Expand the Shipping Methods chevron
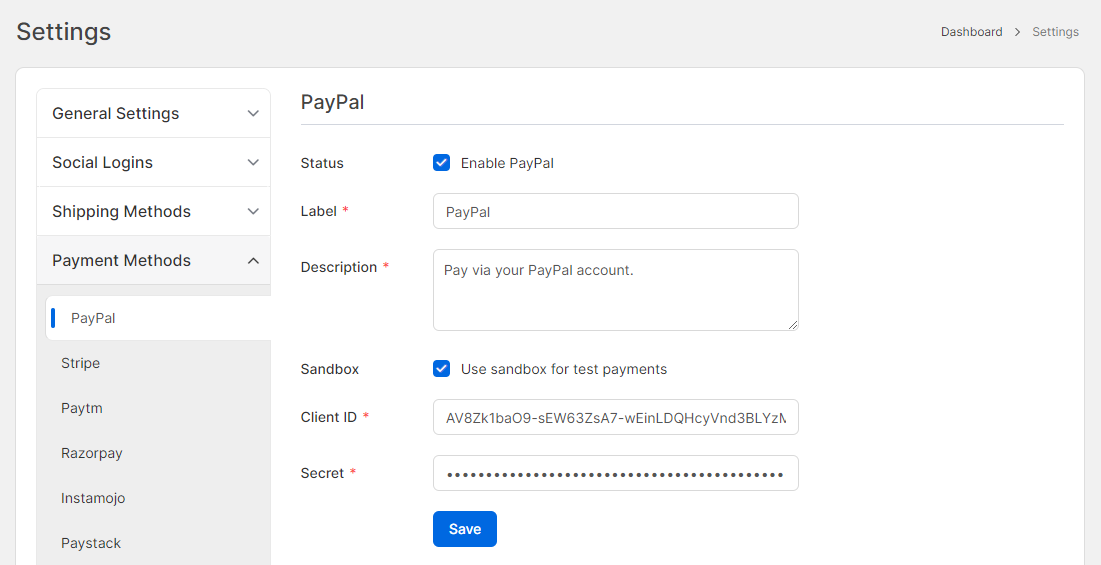 click(x=253, y=212)
